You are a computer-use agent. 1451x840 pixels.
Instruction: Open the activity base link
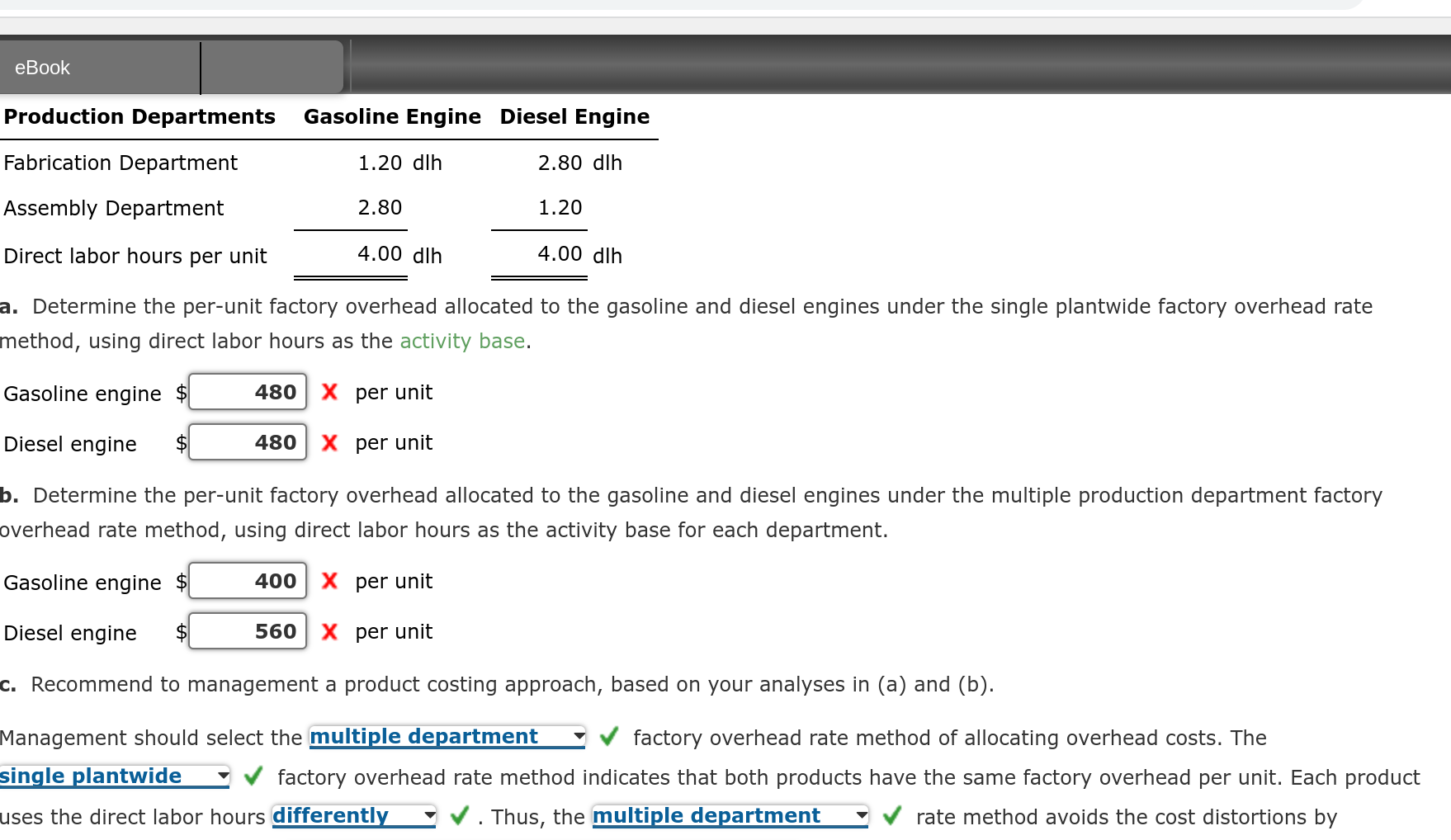pos(462,341)
